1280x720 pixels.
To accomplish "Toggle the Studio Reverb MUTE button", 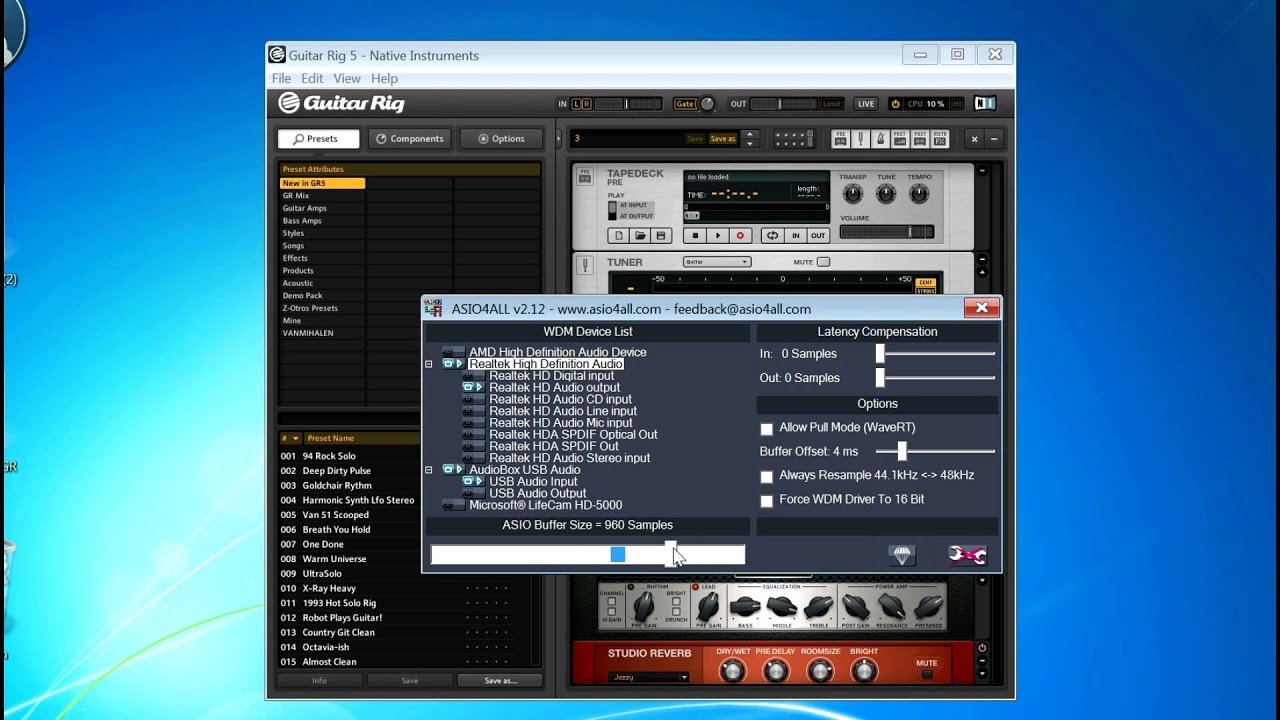I will (927, 674).
